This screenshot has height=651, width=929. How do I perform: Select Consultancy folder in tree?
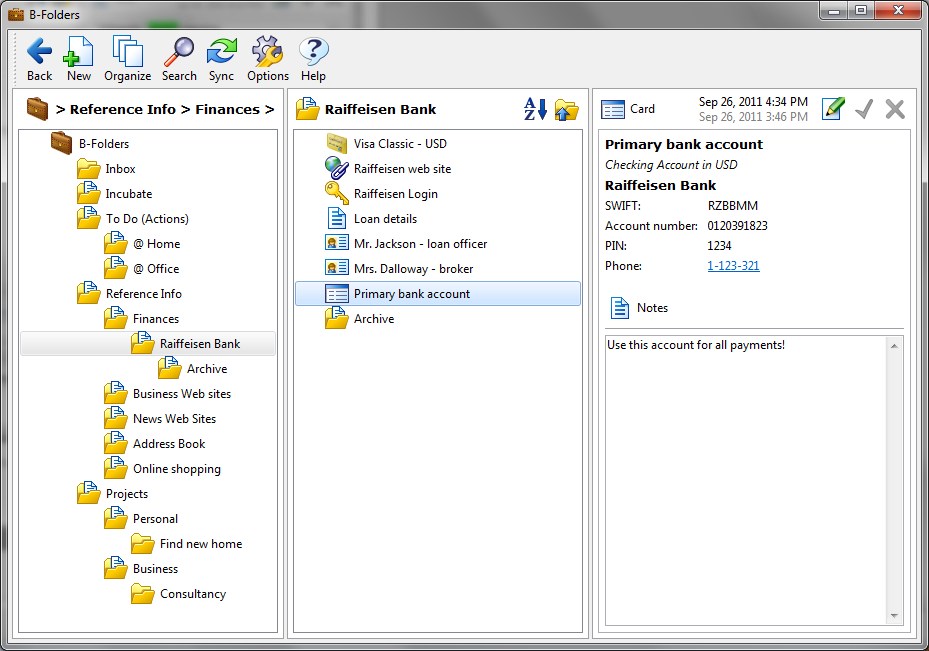pyautogui.click(x=179, y=594)
